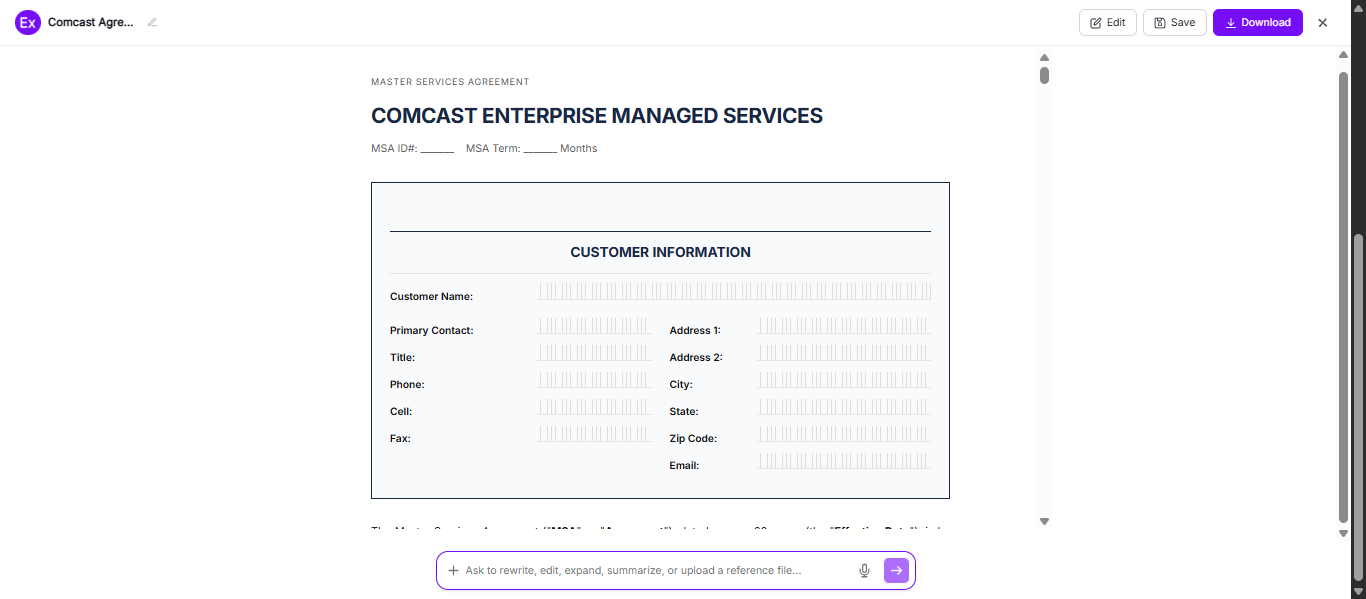Click the Fax blank field
The width and height of the screenshot is (1366, 599).
(x=594, y=434)
